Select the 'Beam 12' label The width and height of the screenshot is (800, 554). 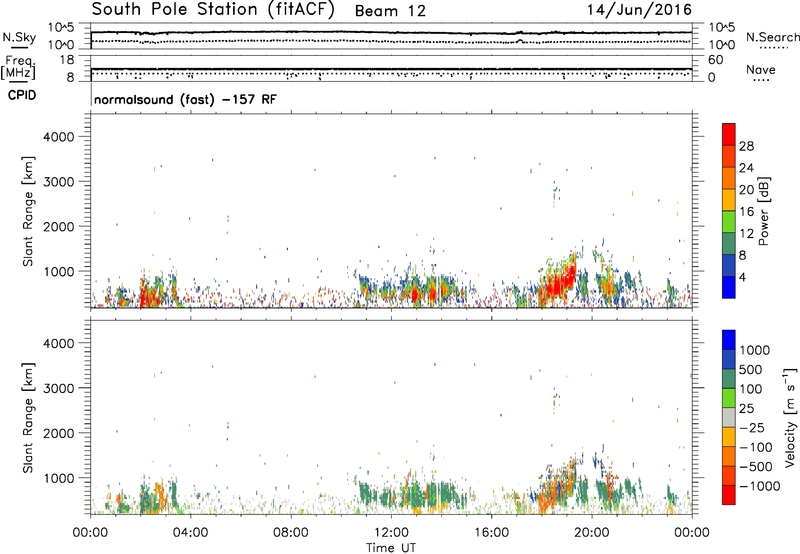(x=390, y=11)
